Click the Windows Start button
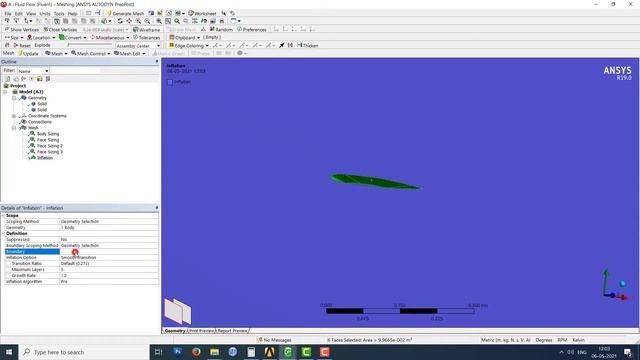This screenshot has height=360, width=640. 9,352
